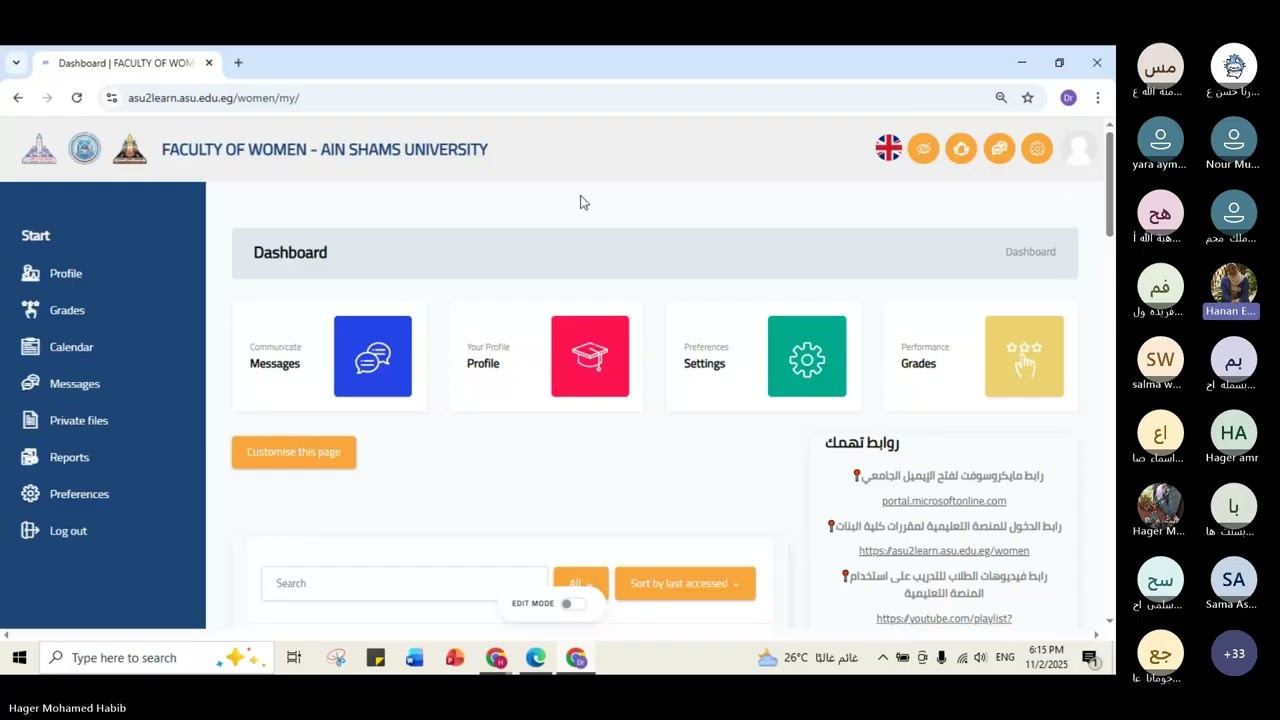
Task: Click the weather widget showing 26°C
Action: [x=808, y=658]
